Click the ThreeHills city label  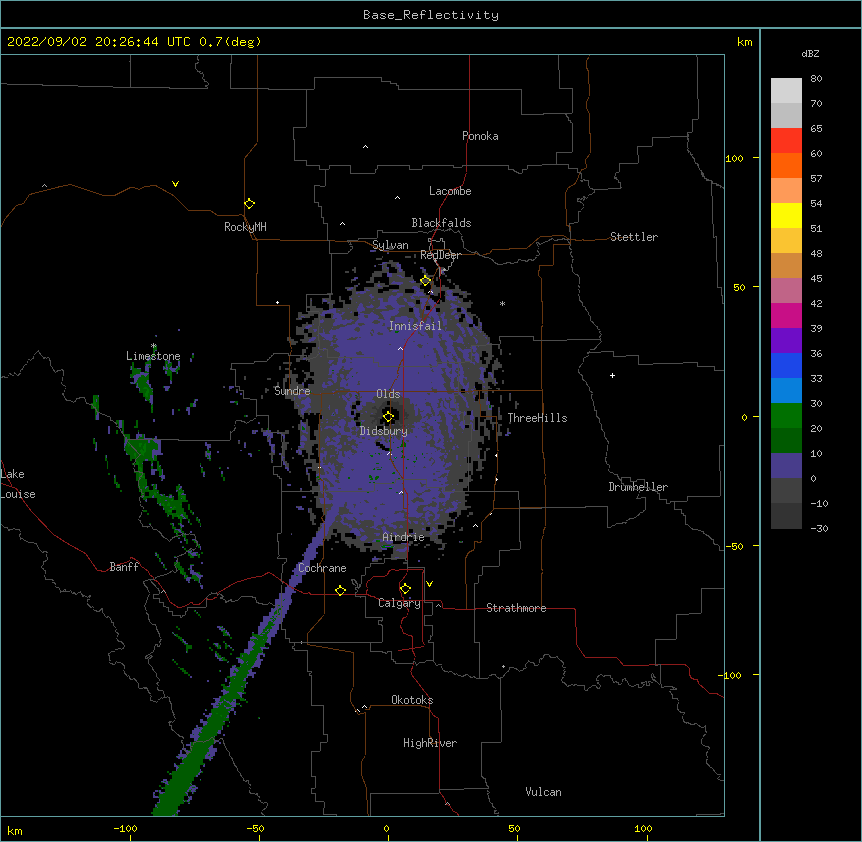[x=537, y=418]
